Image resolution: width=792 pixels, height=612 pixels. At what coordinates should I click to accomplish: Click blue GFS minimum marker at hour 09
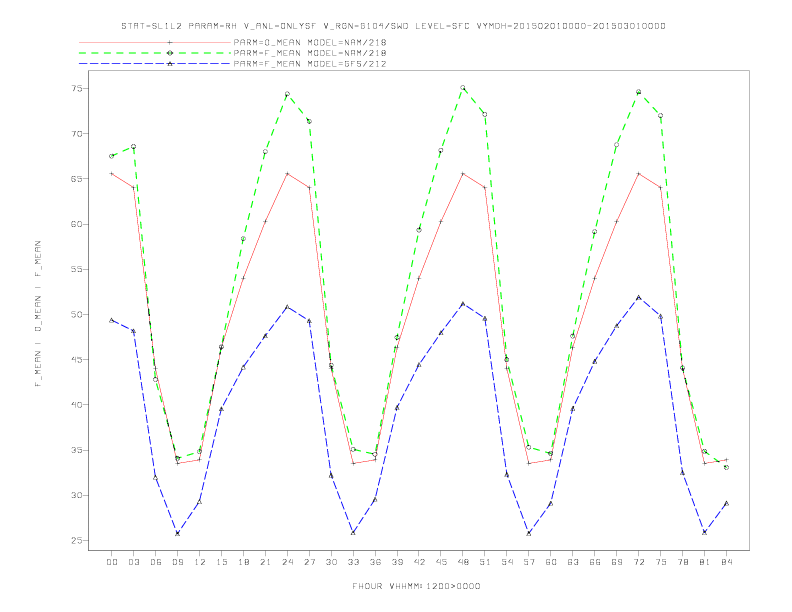(177, 533)
